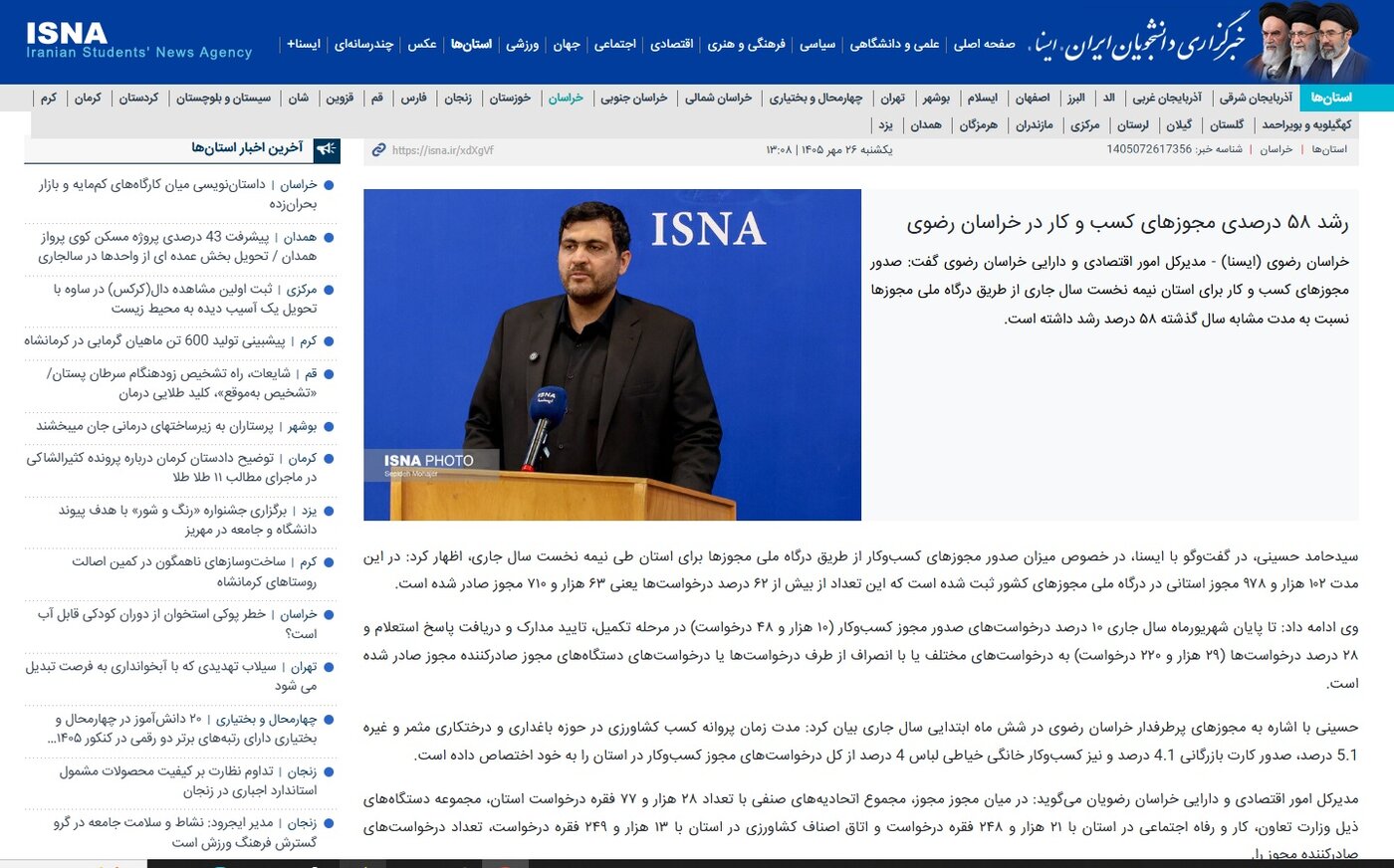1394x868 pixels.
Task: Open the article headline رشد ۵۸ درصدی مجوزهای کسب و کار
Action: 1127,222
